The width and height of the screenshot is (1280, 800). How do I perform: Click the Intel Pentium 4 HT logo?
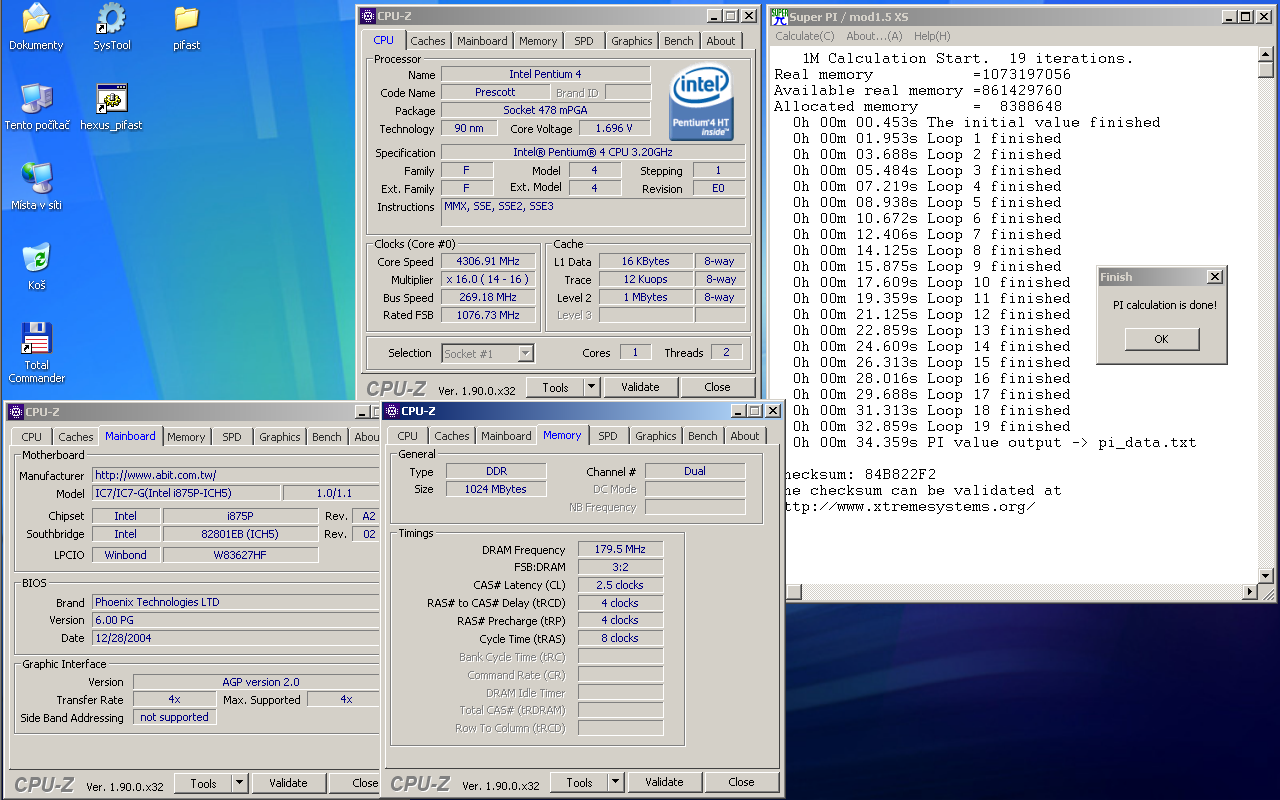(703, 102)
